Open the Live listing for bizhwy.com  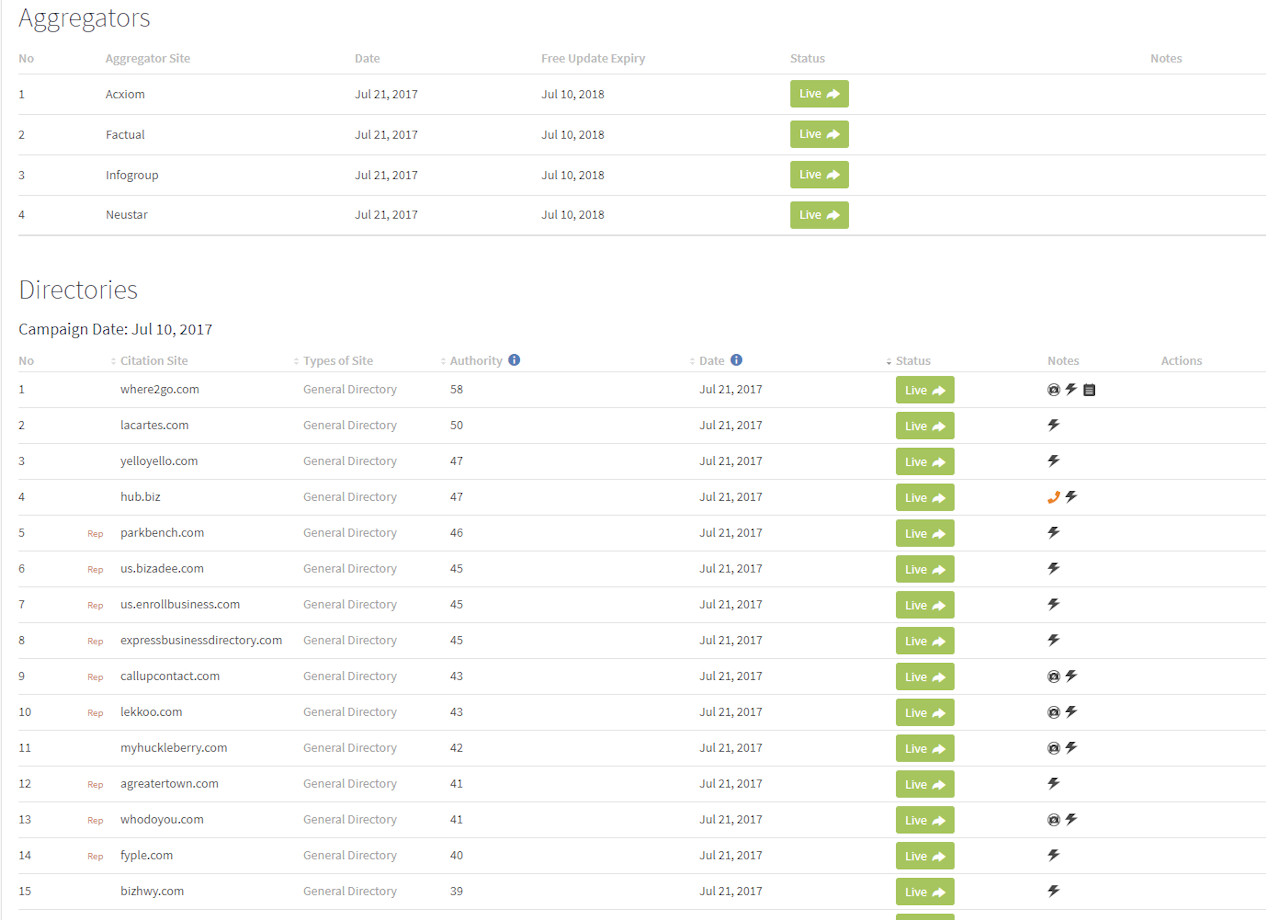click(x=925, y=892)
